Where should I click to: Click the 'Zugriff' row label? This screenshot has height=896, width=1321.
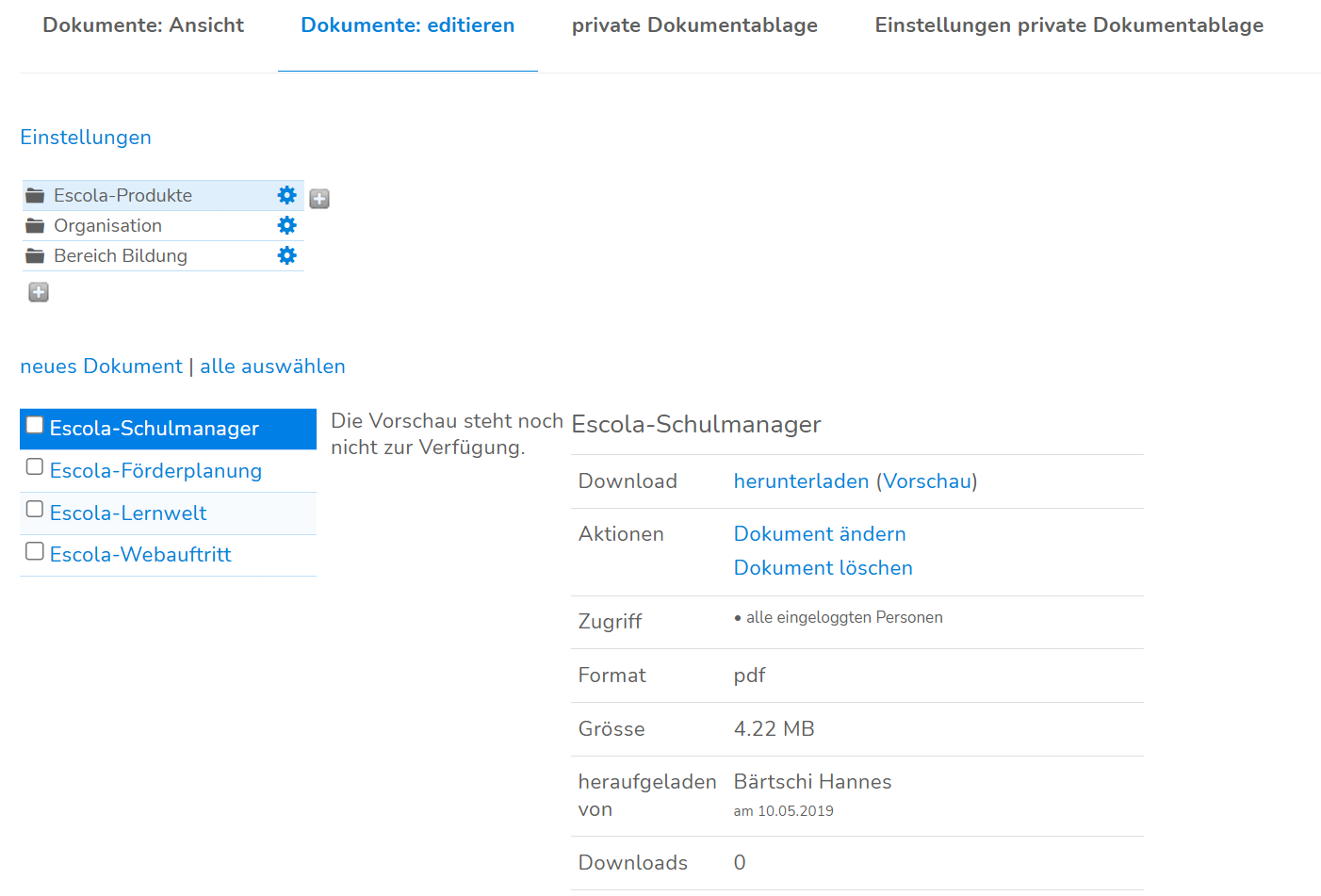coord(610,622)
